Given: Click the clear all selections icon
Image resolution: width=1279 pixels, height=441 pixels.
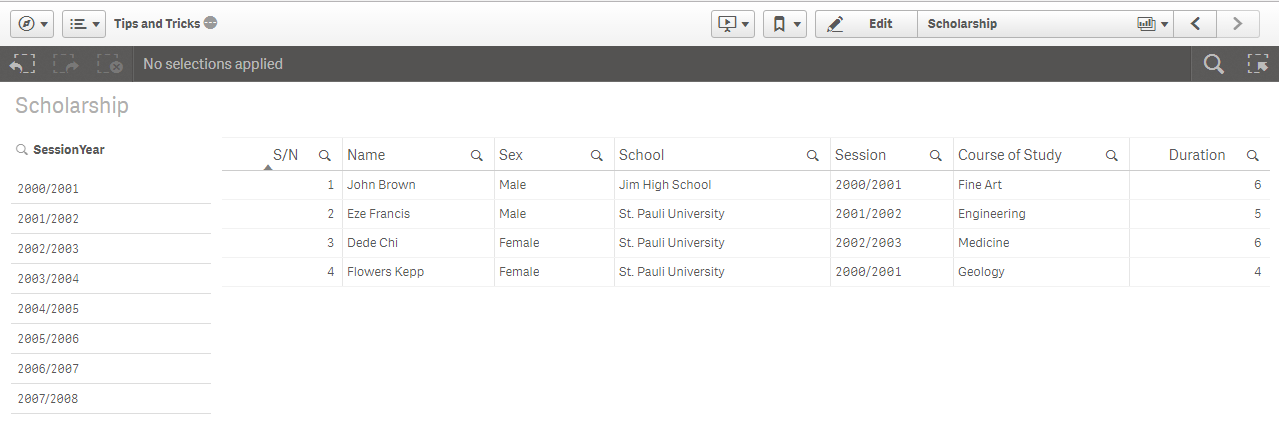Looking at the screenshot, I should (109, 64).
